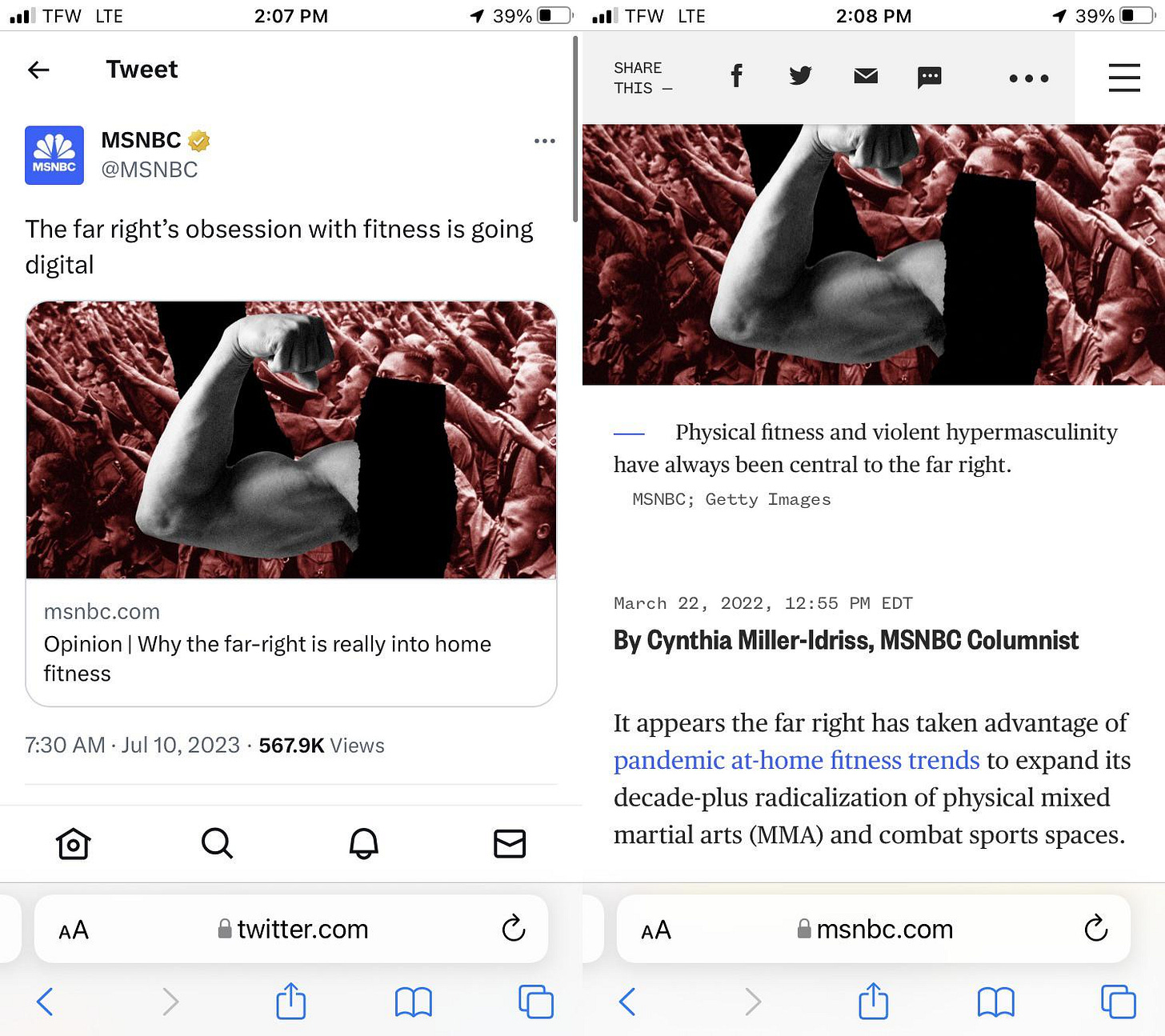Open pandemic at-home fitness trends link

click(x=797, y=760)
